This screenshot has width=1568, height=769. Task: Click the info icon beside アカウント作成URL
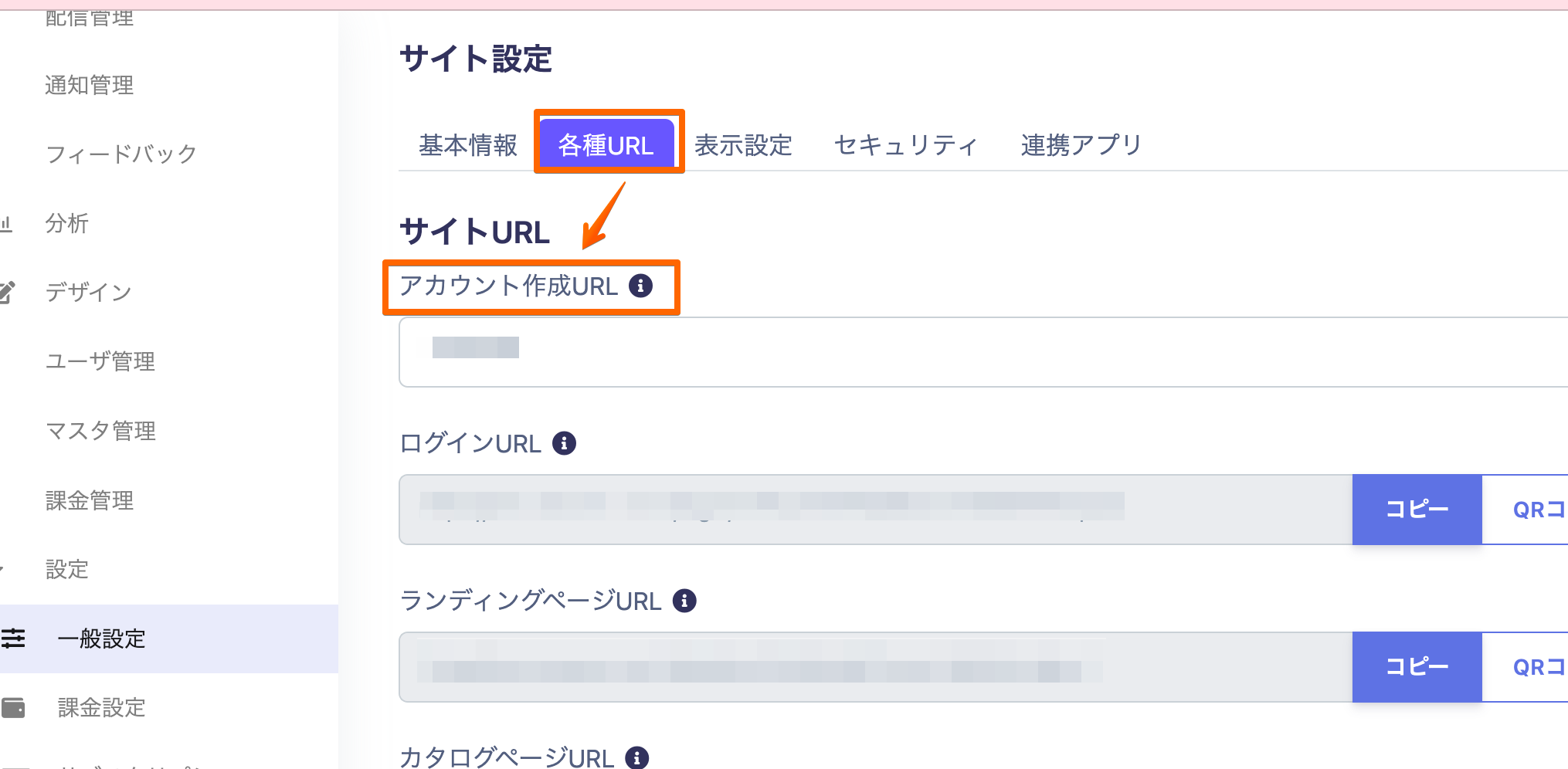[640, 286]
